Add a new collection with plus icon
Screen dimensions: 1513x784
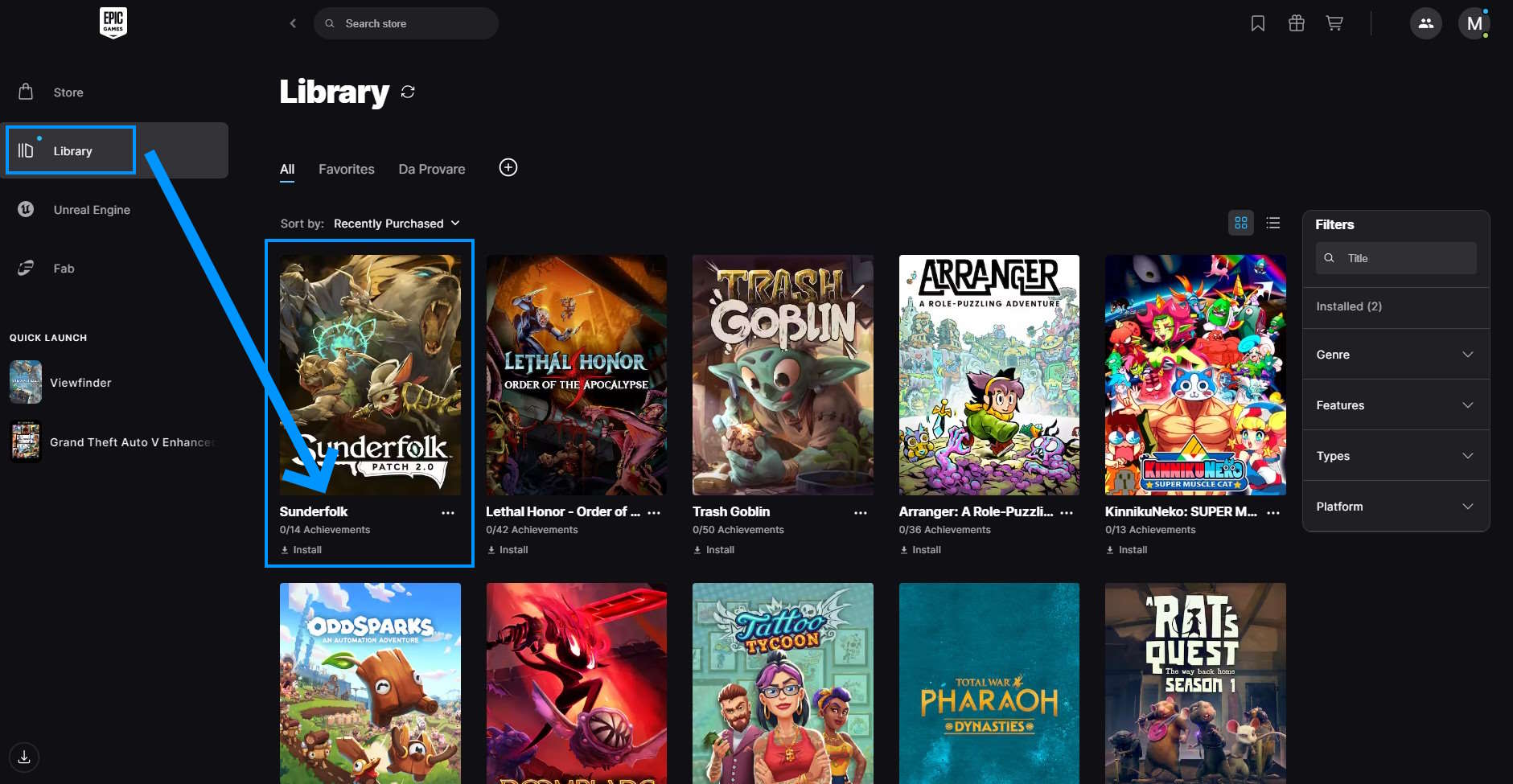508,167
